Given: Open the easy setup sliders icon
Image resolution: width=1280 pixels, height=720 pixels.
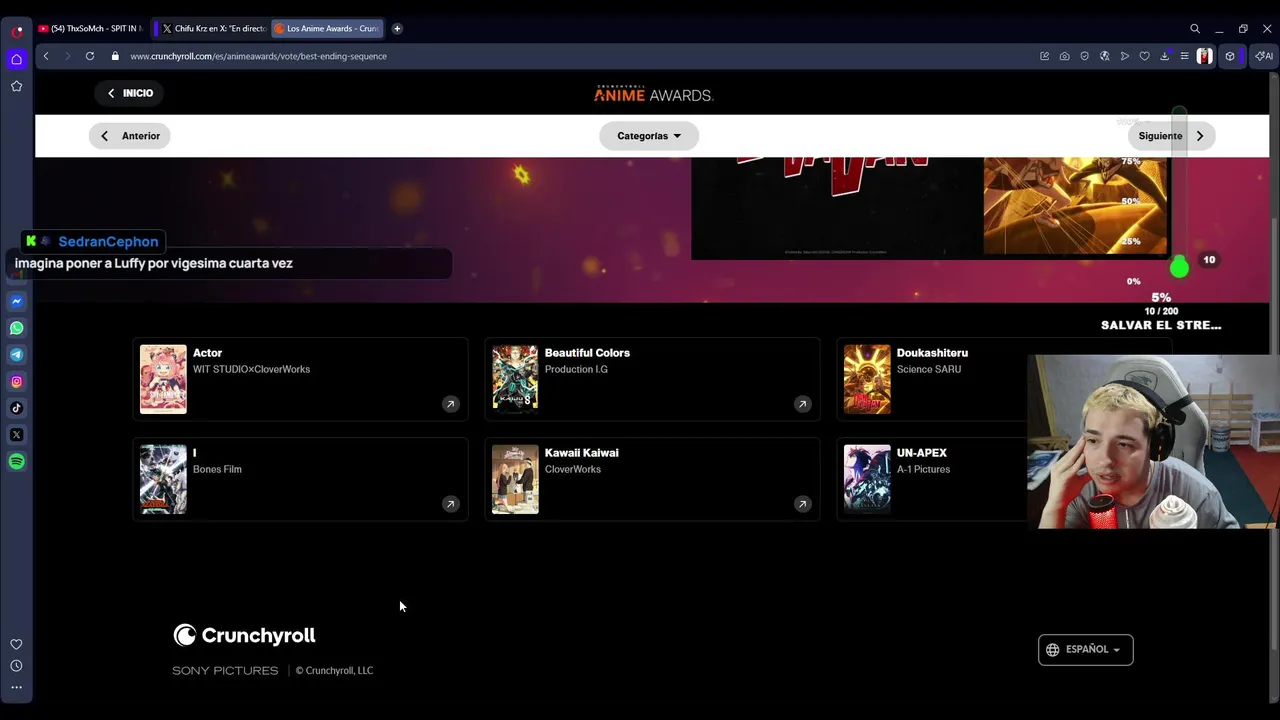Looking at the screenshot, I should [1184, 56].
